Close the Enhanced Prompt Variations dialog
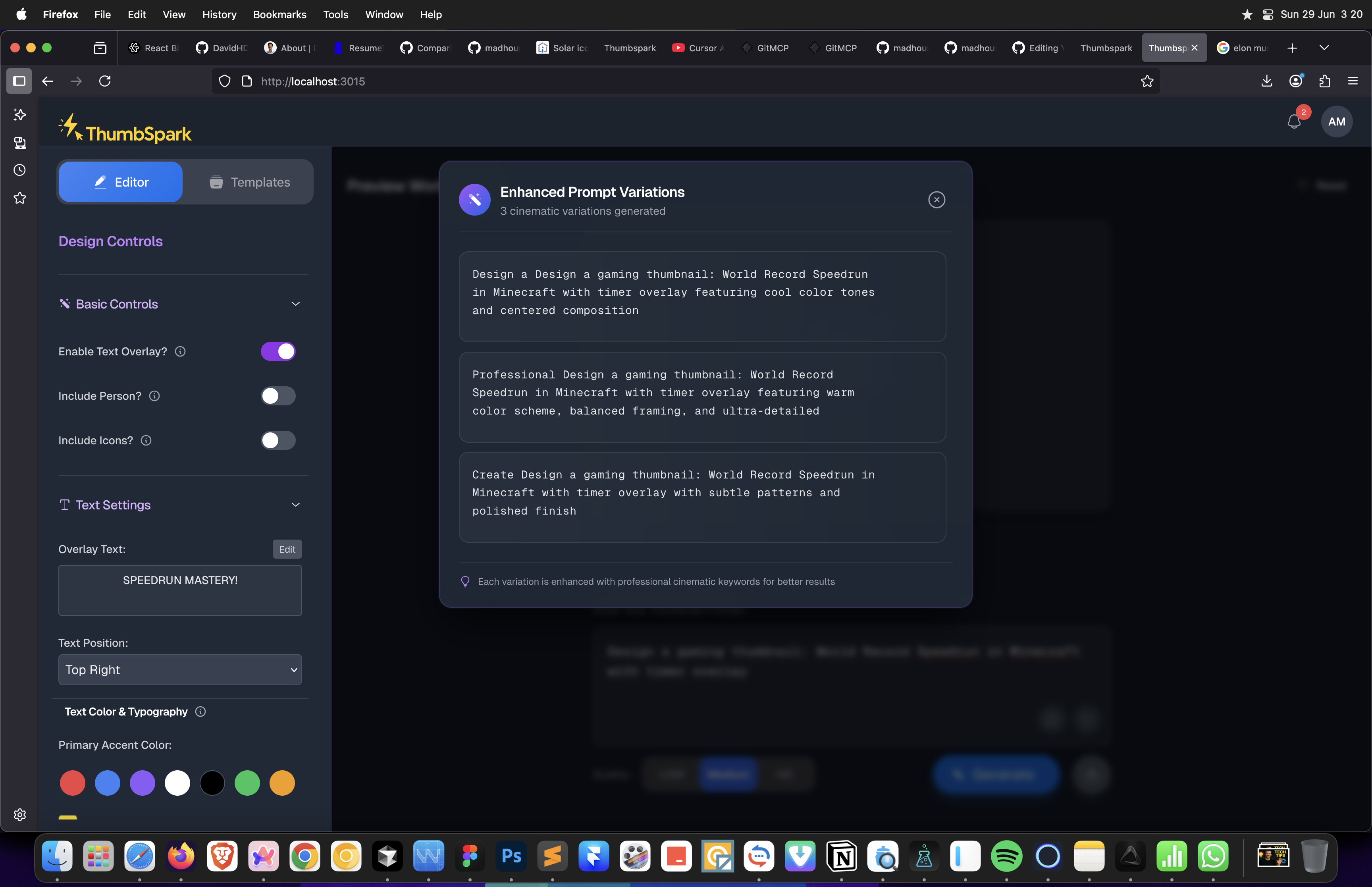1372x887 pixels. point(936,200)
